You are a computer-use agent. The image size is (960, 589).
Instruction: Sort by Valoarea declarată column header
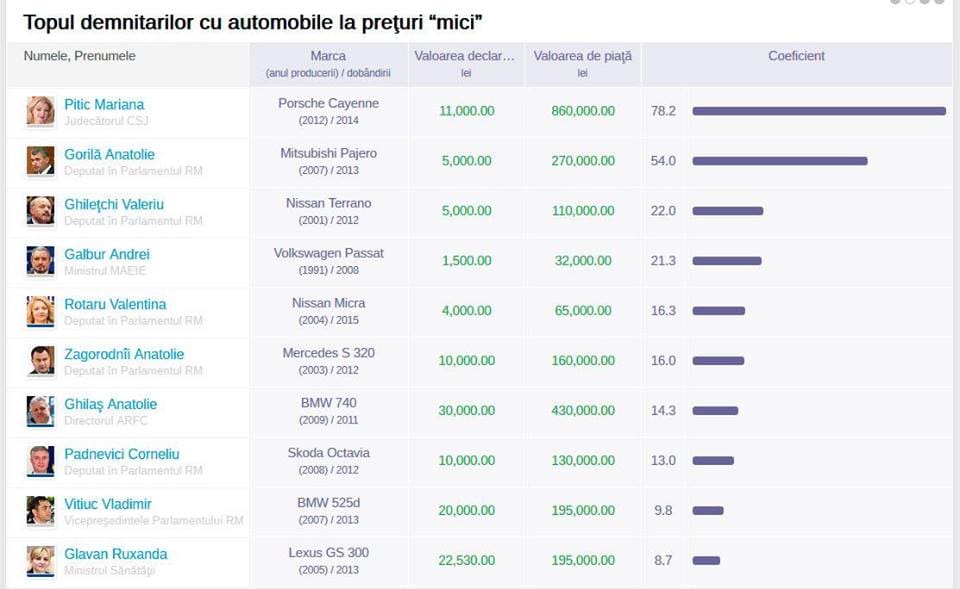[x=465, y=56]
